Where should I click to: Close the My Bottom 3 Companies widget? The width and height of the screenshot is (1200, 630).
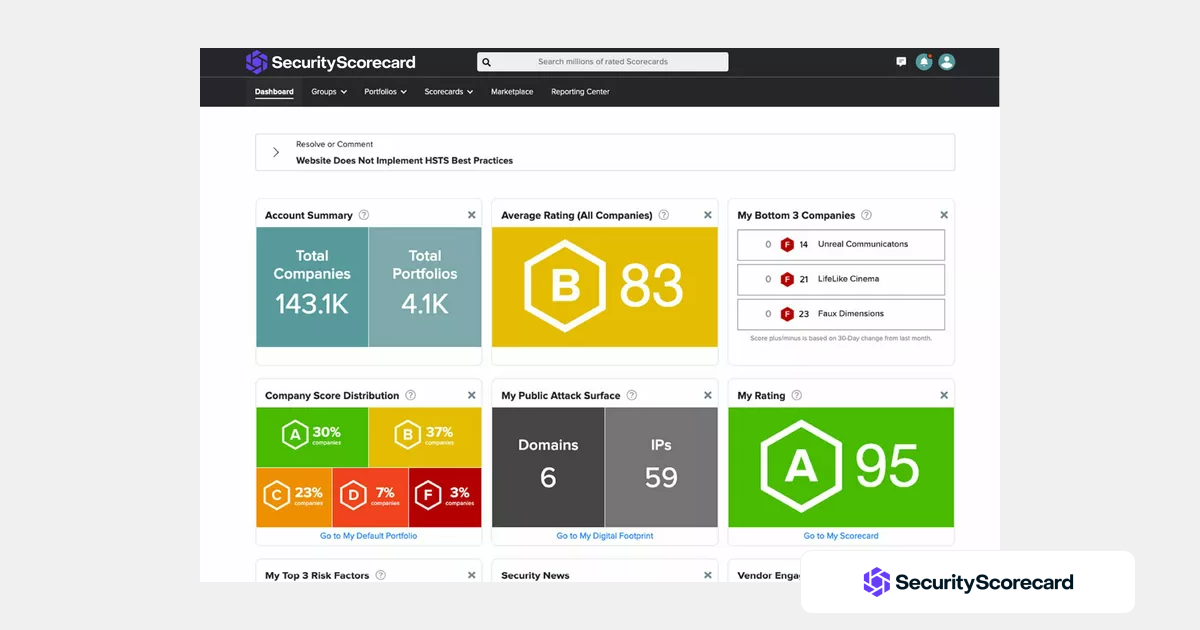pyautogui.click(x=944, y=215)
